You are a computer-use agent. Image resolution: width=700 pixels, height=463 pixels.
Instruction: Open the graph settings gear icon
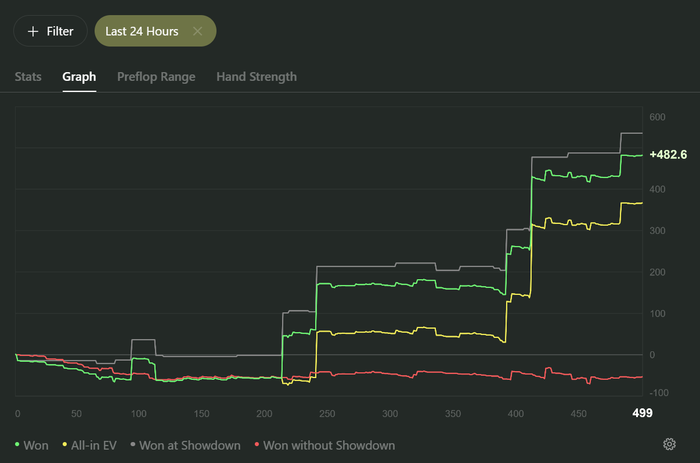click(x=669, y=445)
